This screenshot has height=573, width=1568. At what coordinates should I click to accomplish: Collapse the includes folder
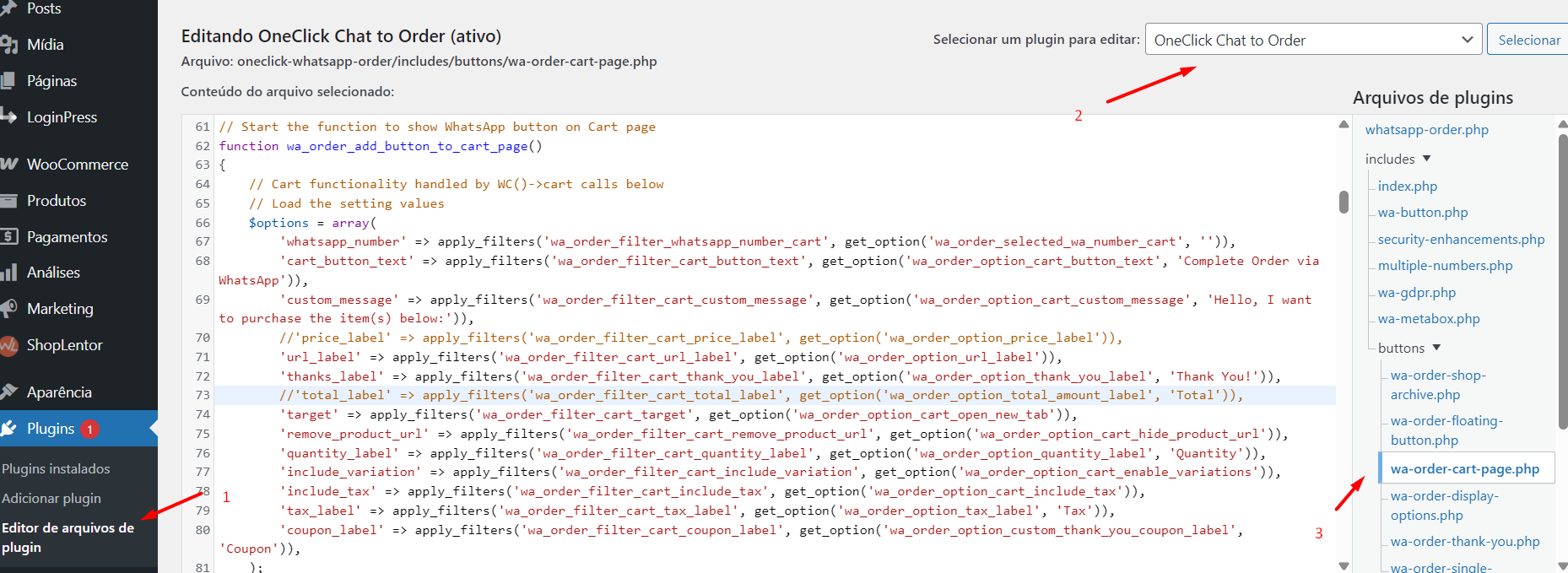(1426, 159)
